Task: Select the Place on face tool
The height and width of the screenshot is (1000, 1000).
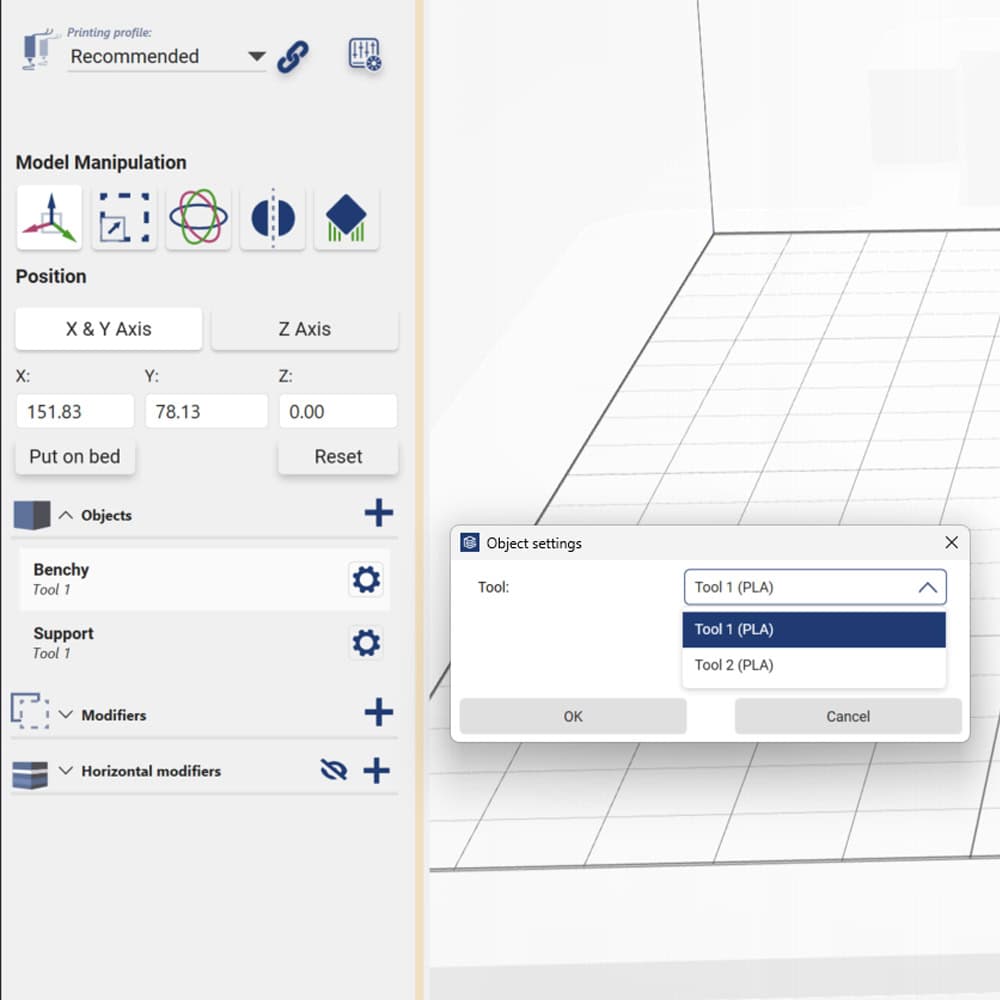Action: click(x=346, y=217)
